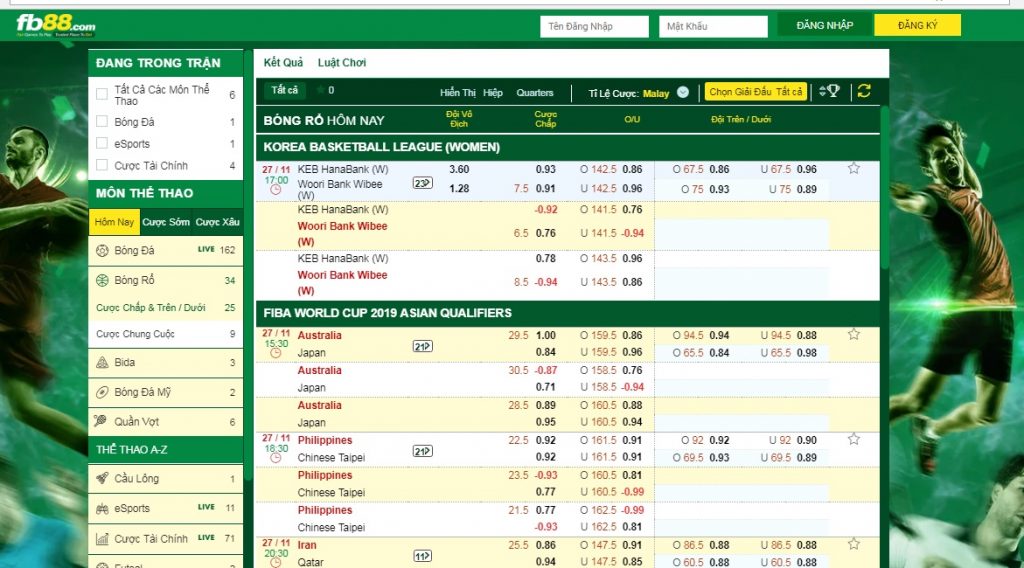Select the Cược Xâu tab
Image resolution: width=1024 pixels, height=568 pixels.
217,222
